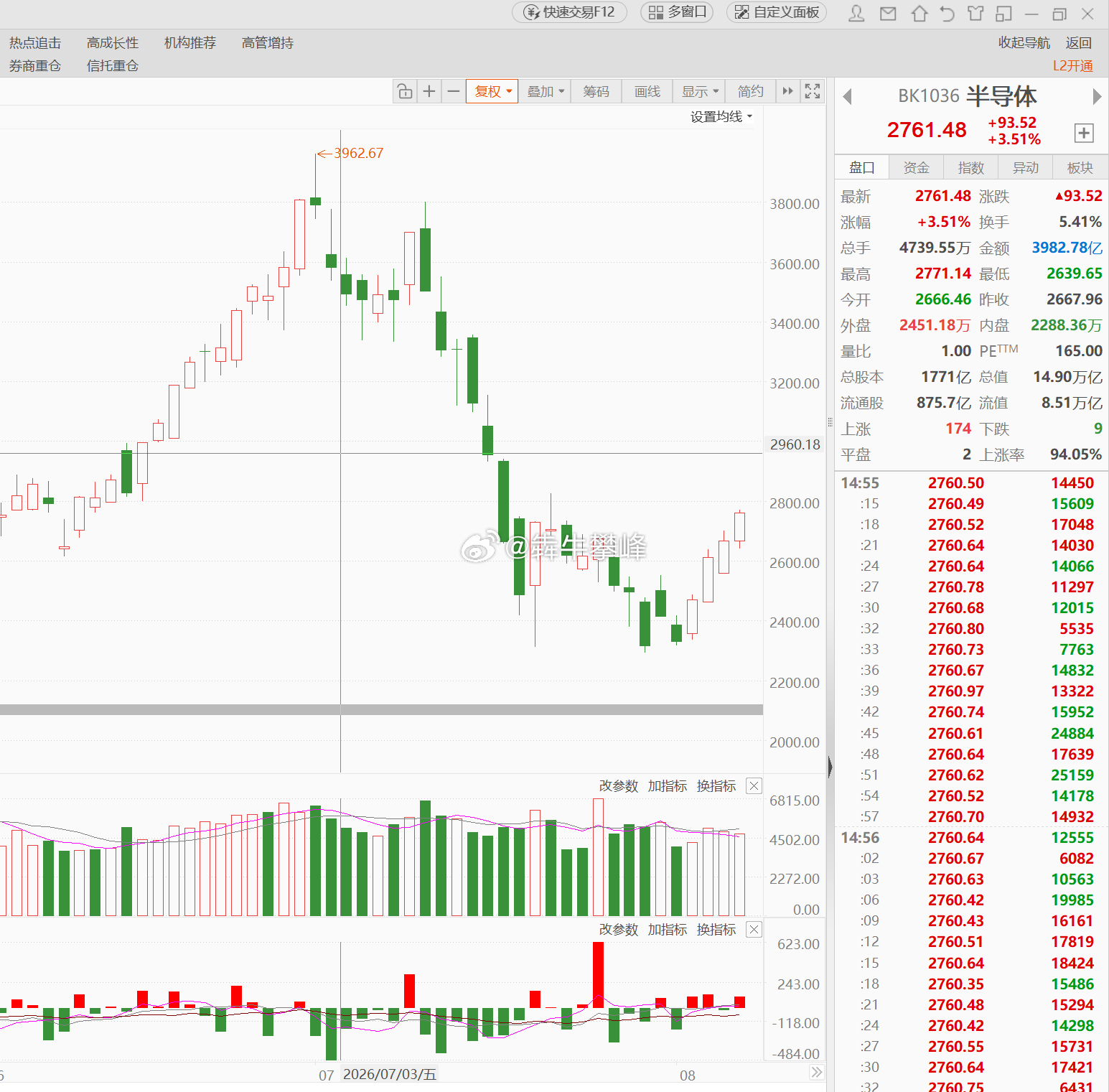Viewport: 1109px width, 1092px height.
Task: Open the 复权 dropdown
Action: click(x=492, y=91)
